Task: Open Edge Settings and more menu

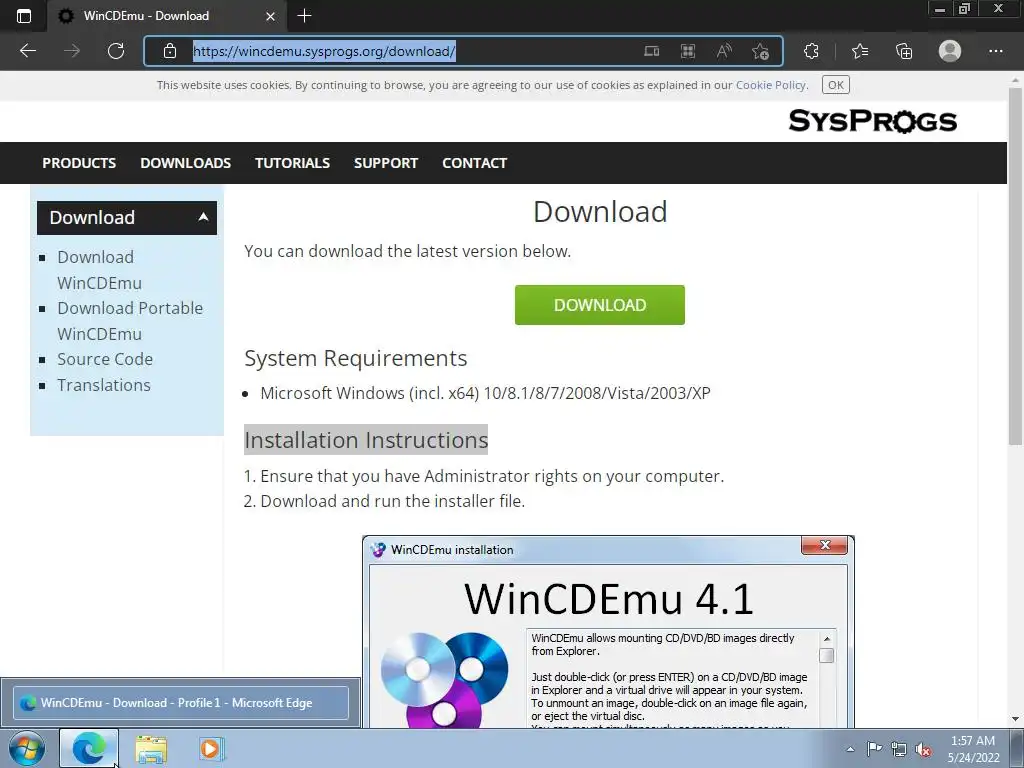Action: click(x=996, y=51)
